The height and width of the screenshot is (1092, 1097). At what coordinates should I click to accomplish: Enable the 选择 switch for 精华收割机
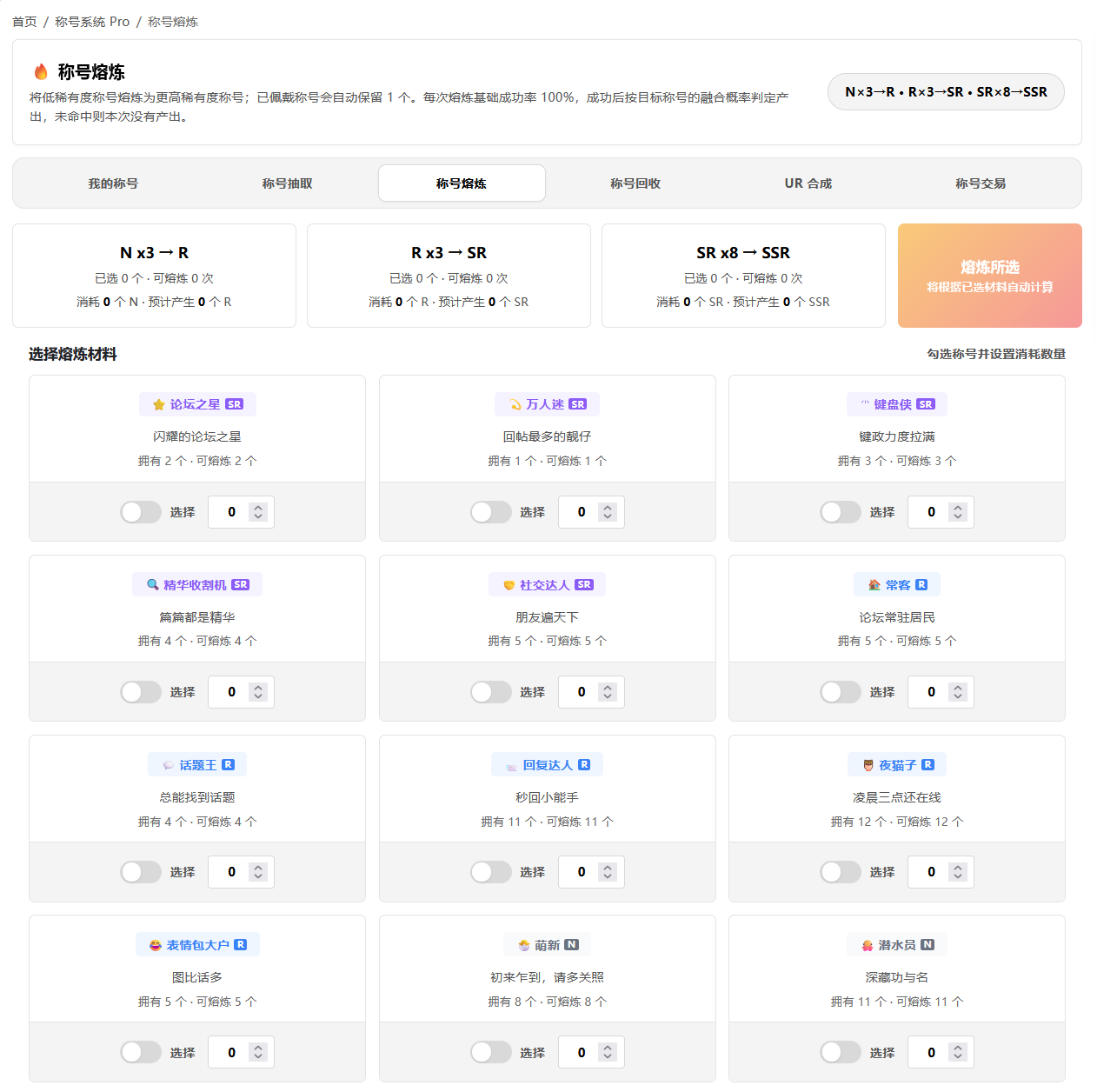(x=141, y=692)
